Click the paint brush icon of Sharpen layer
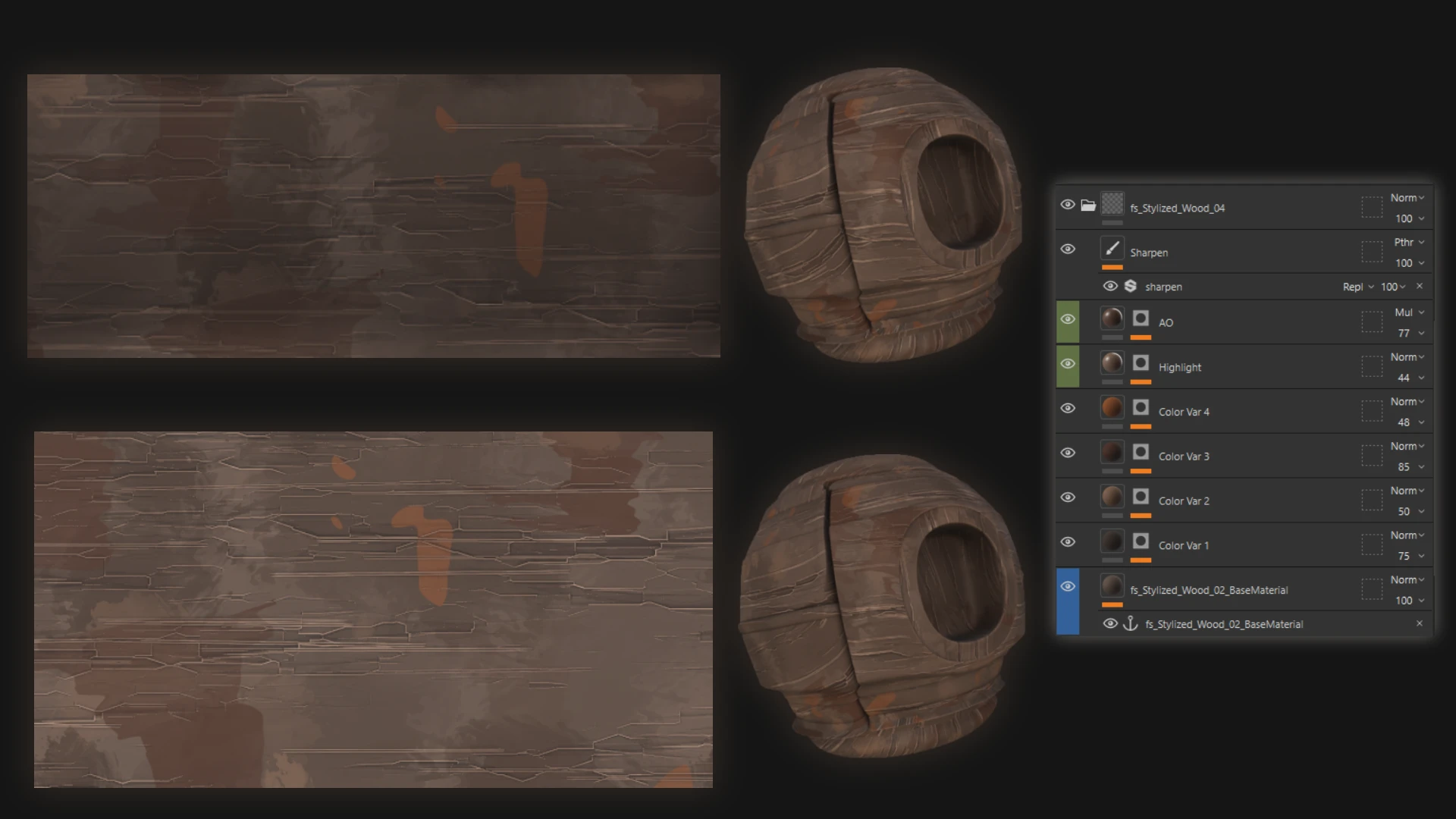Image resolution: width=1456 pixels, height=819 pixels. pos(1112,248)
